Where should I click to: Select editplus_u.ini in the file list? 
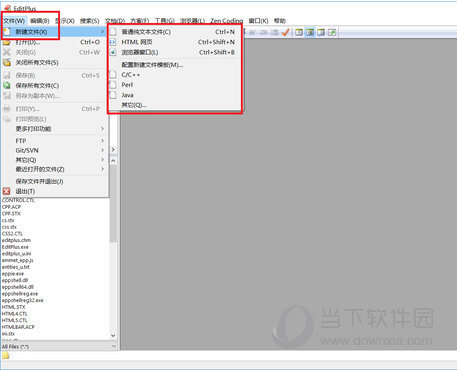coord(16,254)
